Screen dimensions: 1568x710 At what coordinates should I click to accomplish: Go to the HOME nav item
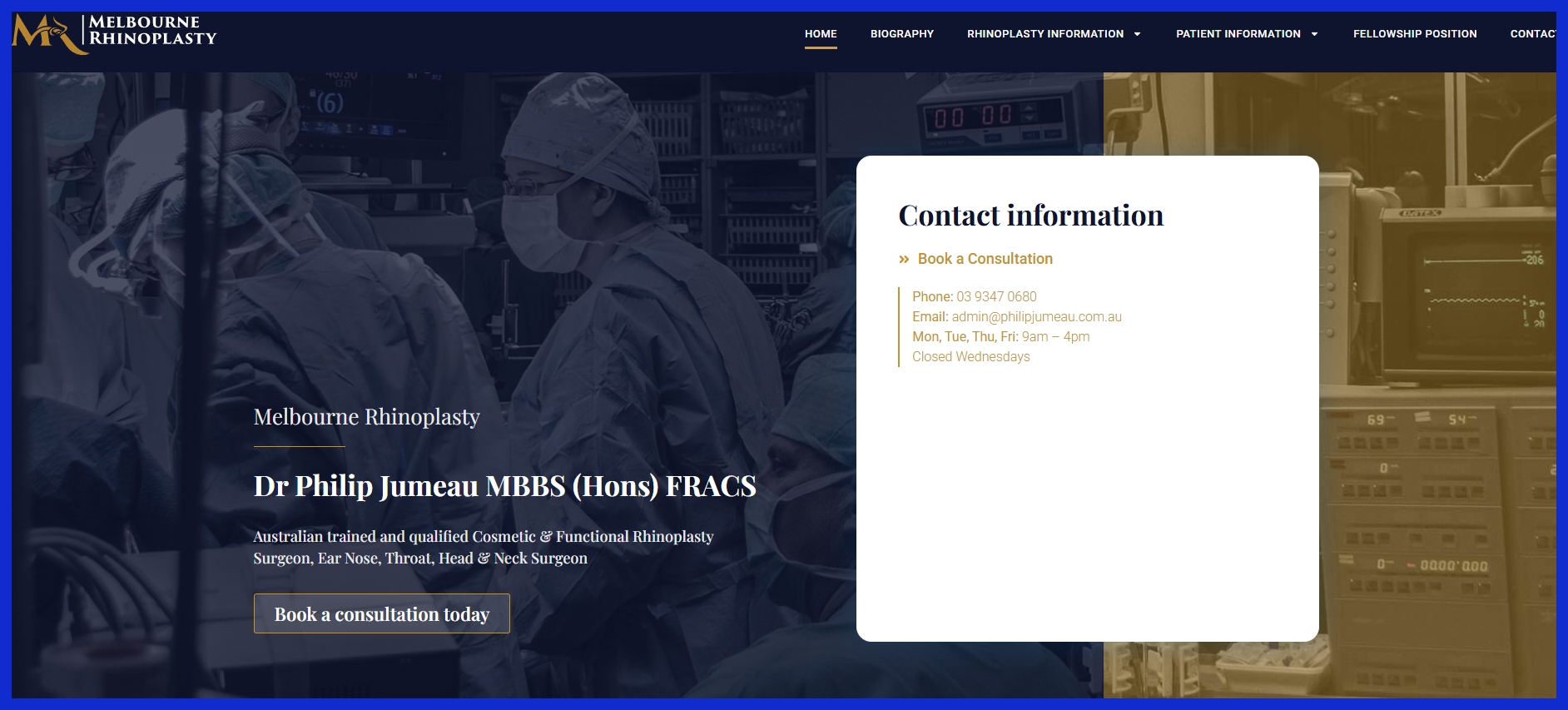pyautogui.click(x=821, y=34)
